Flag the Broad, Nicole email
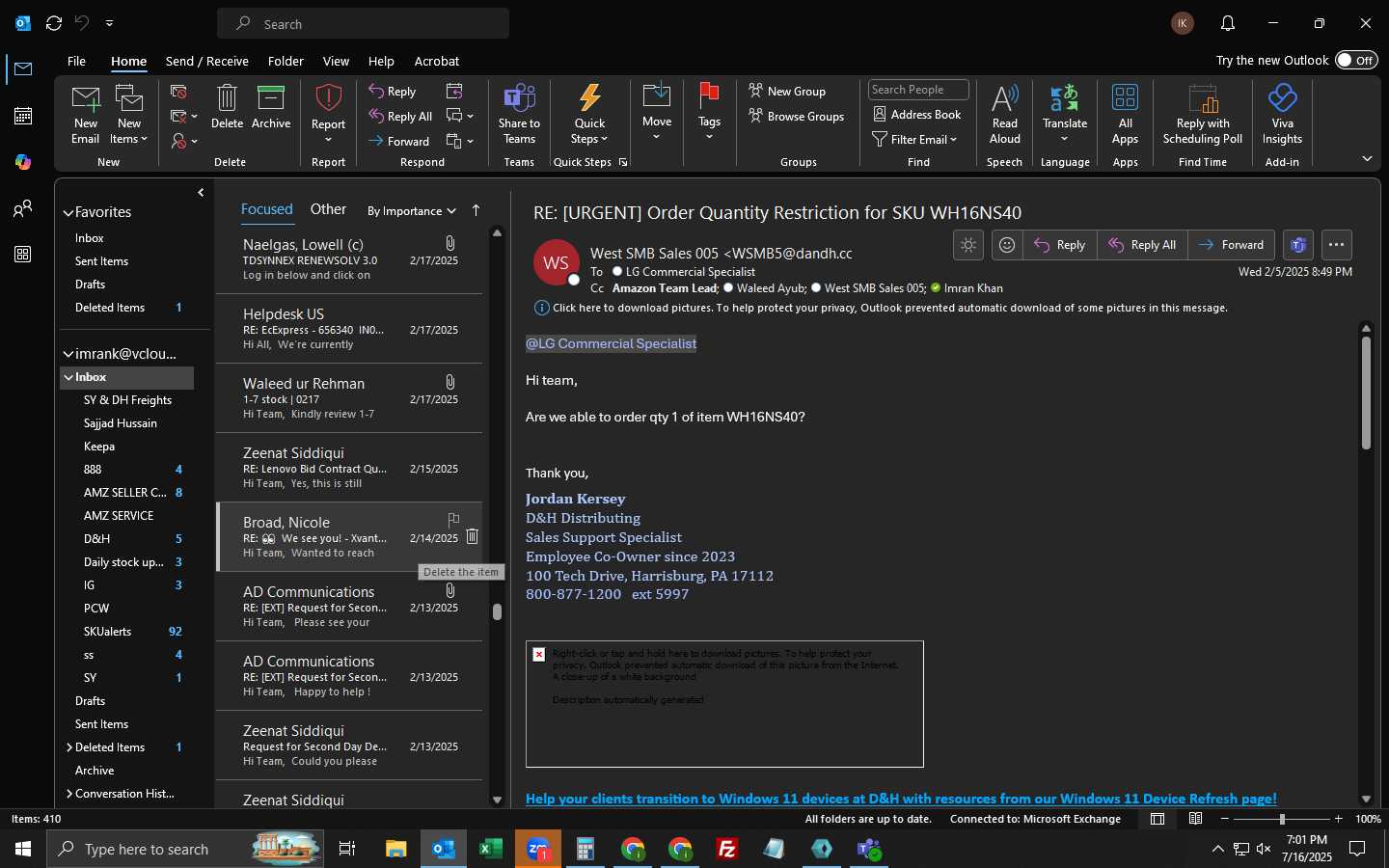Screen dimensions: 1389x868 tap(453, 519)
